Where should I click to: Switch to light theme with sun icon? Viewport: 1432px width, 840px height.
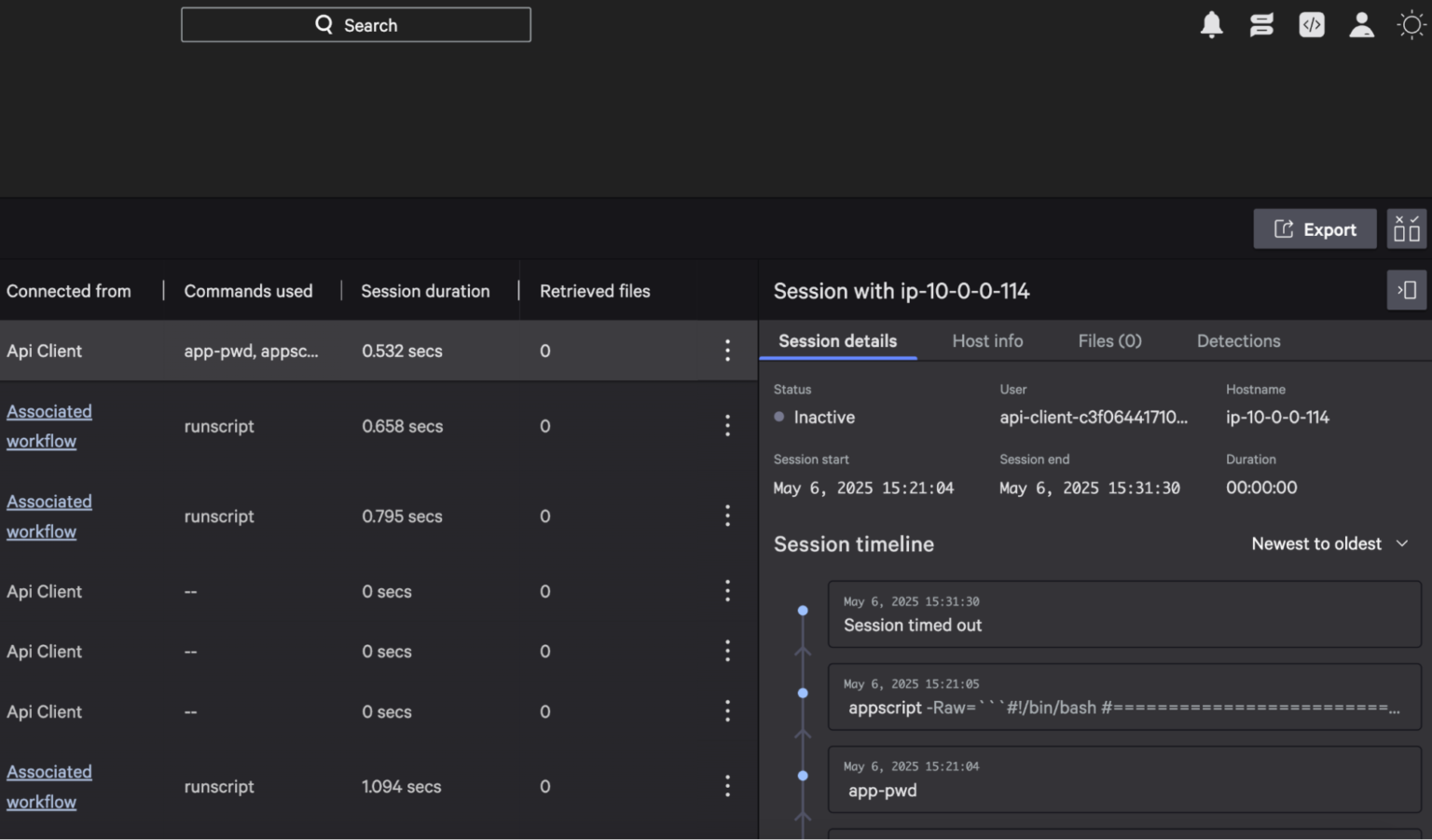click(x=1411, y=24)
